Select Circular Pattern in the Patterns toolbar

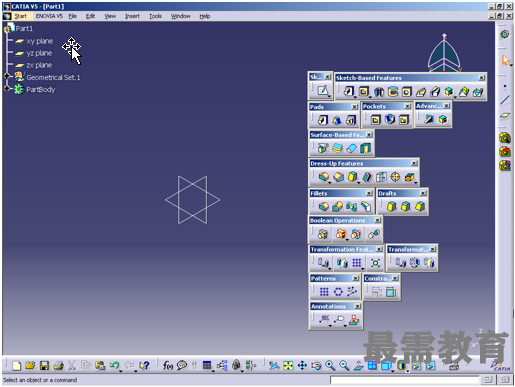(x=338, y=292)
